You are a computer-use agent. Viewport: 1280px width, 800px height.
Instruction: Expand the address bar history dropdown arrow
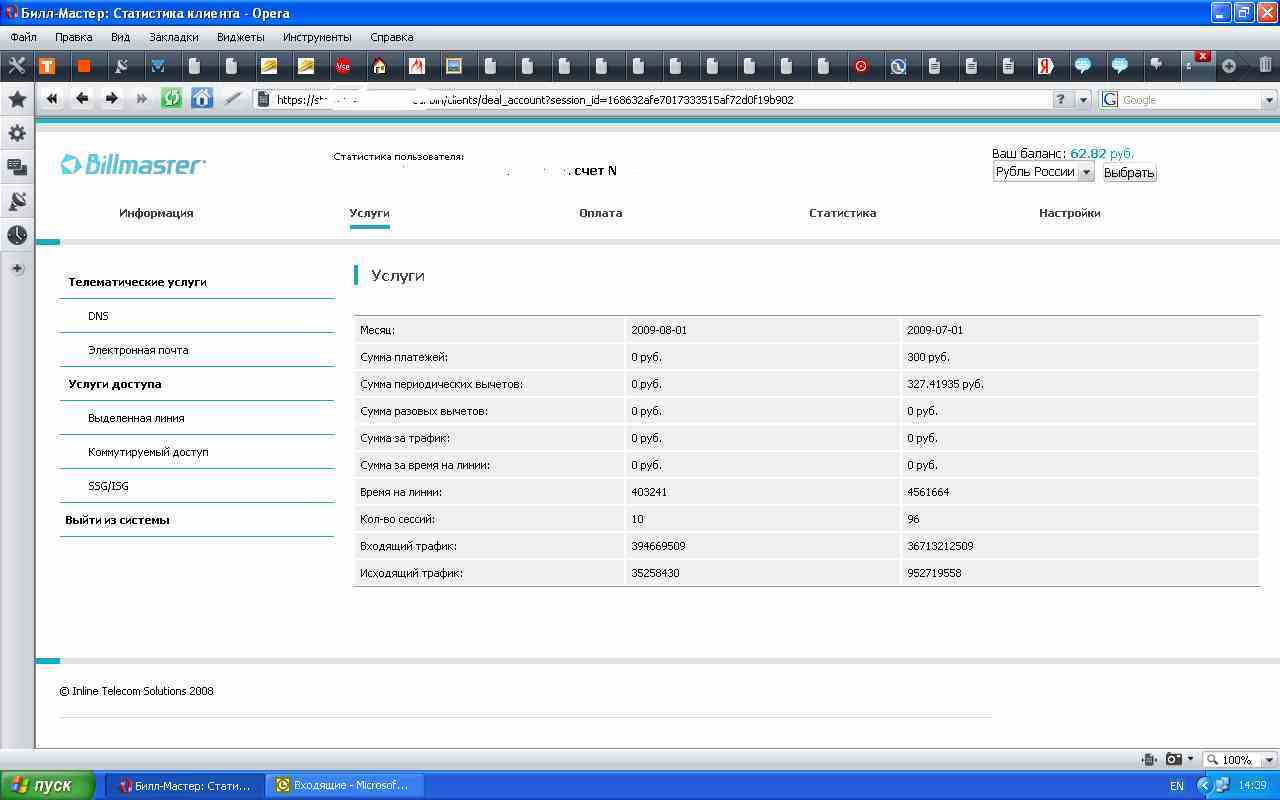pos(1083,100)
